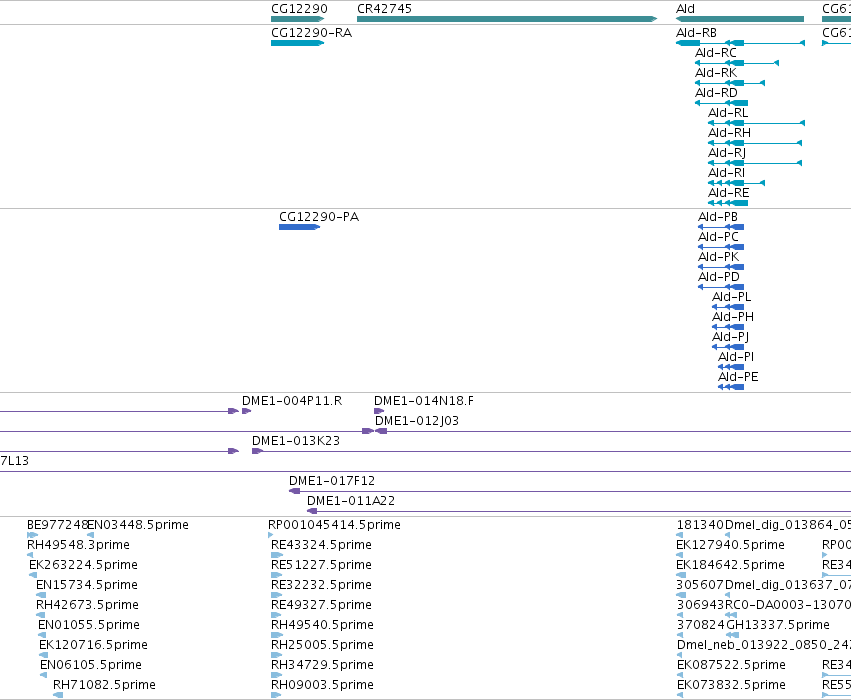Select the CG12290 gene feature
Viewport: 851px width, 700px height.
coord(297,19)
